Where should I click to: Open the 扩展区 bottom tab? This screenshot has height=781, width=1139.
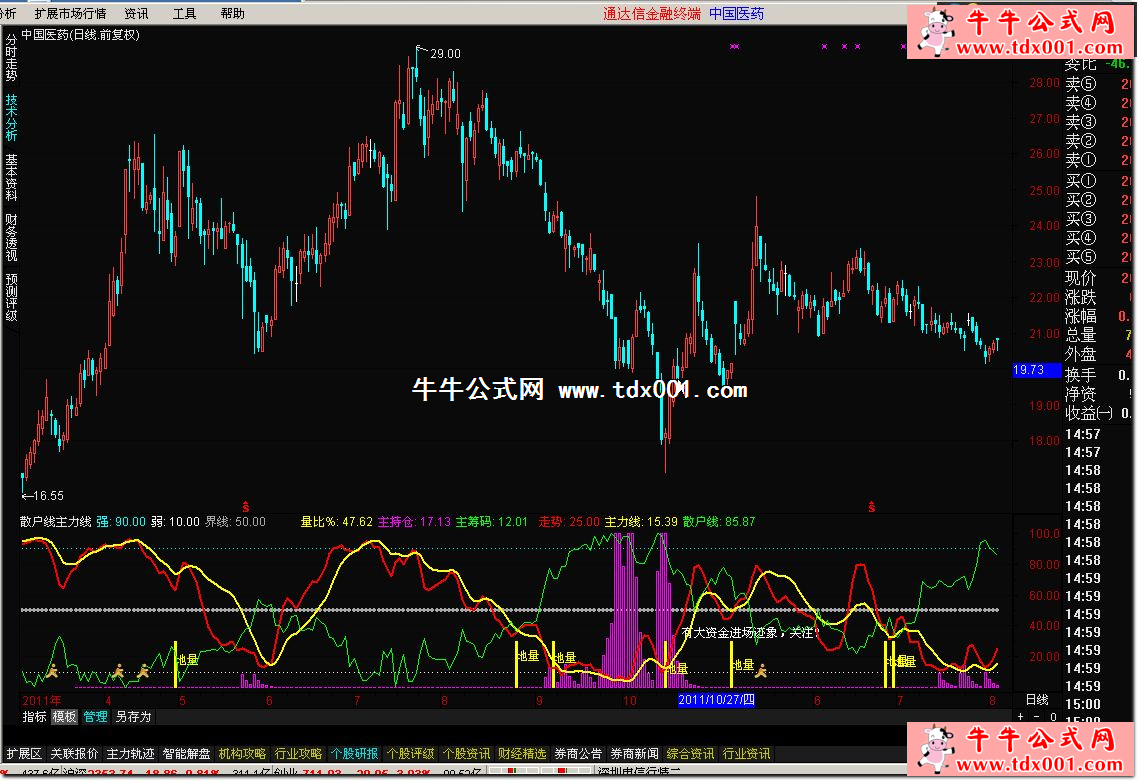24,753
